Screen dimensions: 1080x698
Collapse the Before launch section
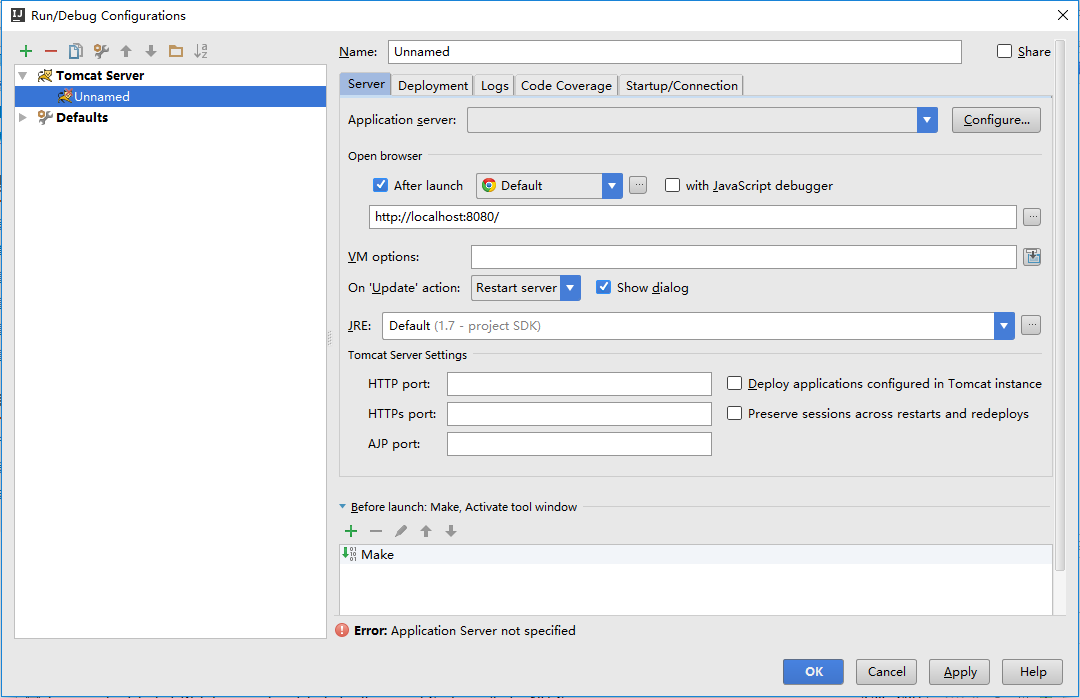point(342,506)
